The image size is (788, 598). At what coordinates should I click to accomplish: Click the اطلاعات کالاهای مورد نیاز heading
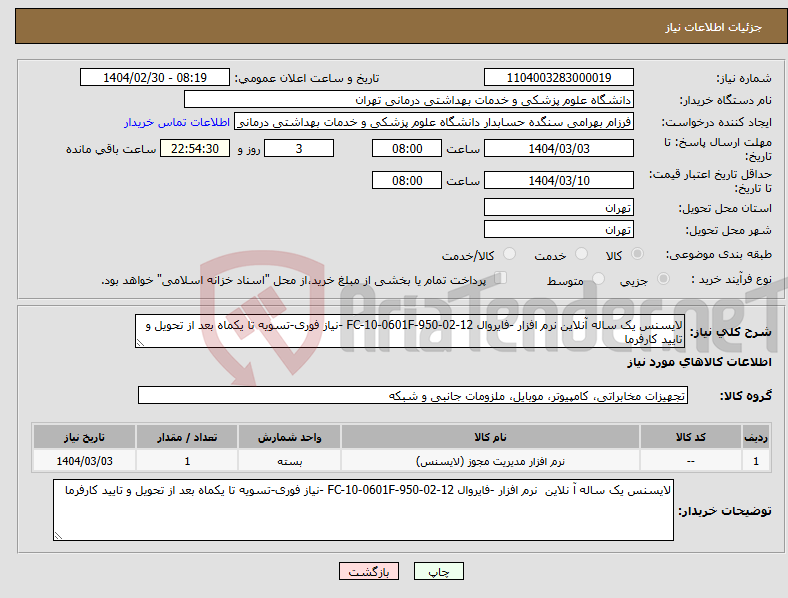(x=699, y=362)
